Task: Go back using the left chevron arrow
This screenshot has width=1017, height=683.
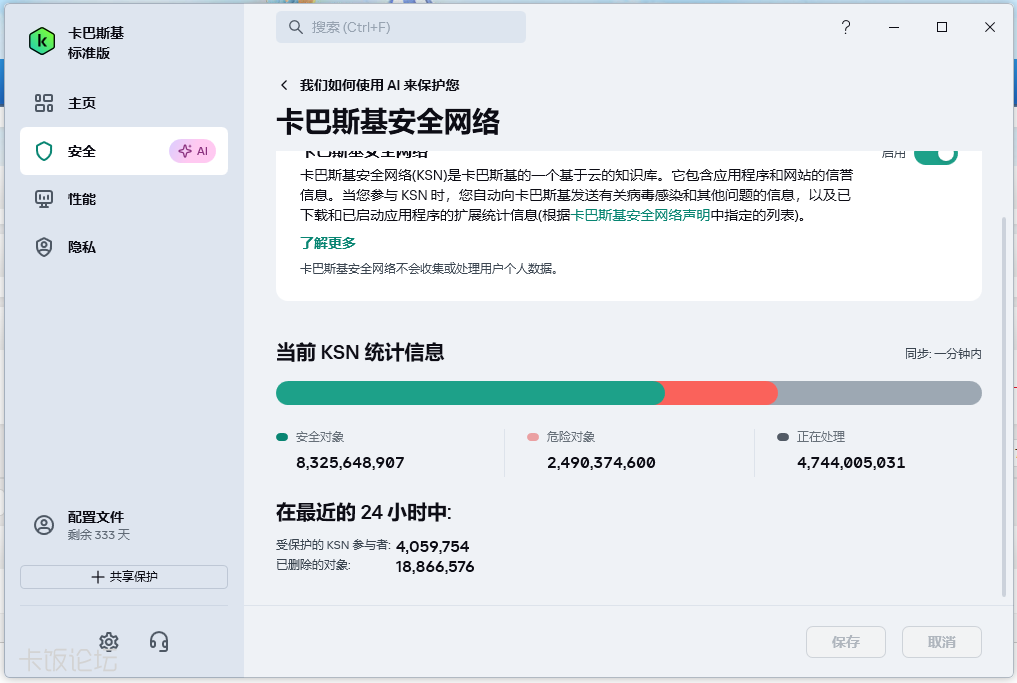Action: [284, 85]
